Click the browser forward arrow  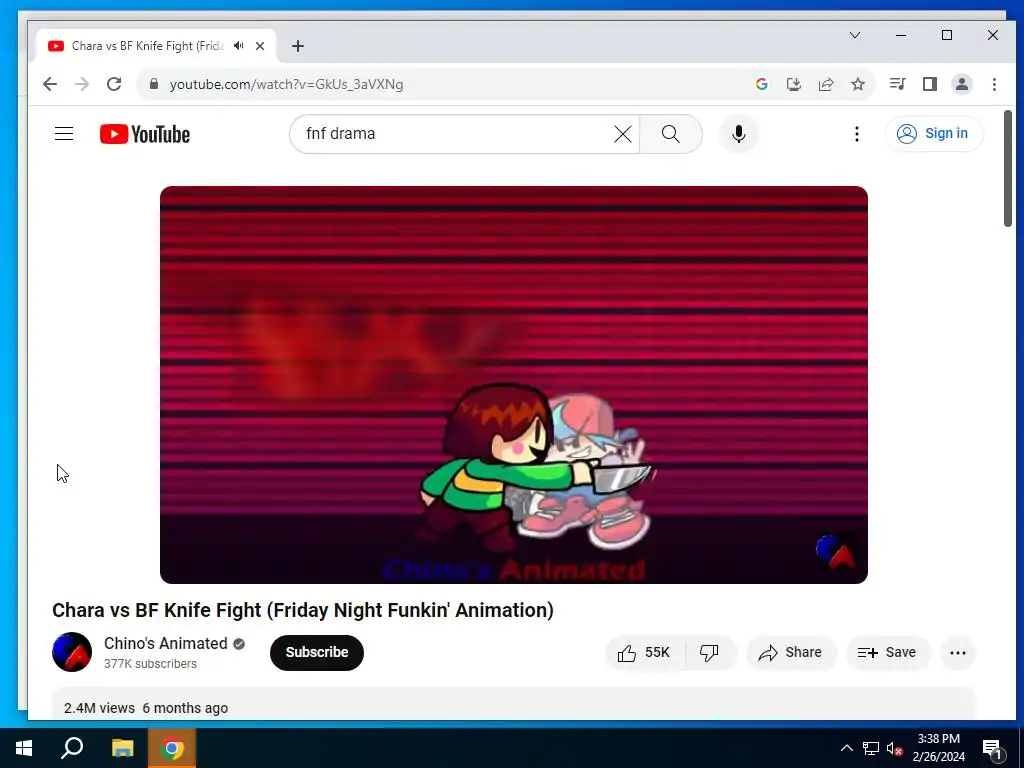pos(82,84)
